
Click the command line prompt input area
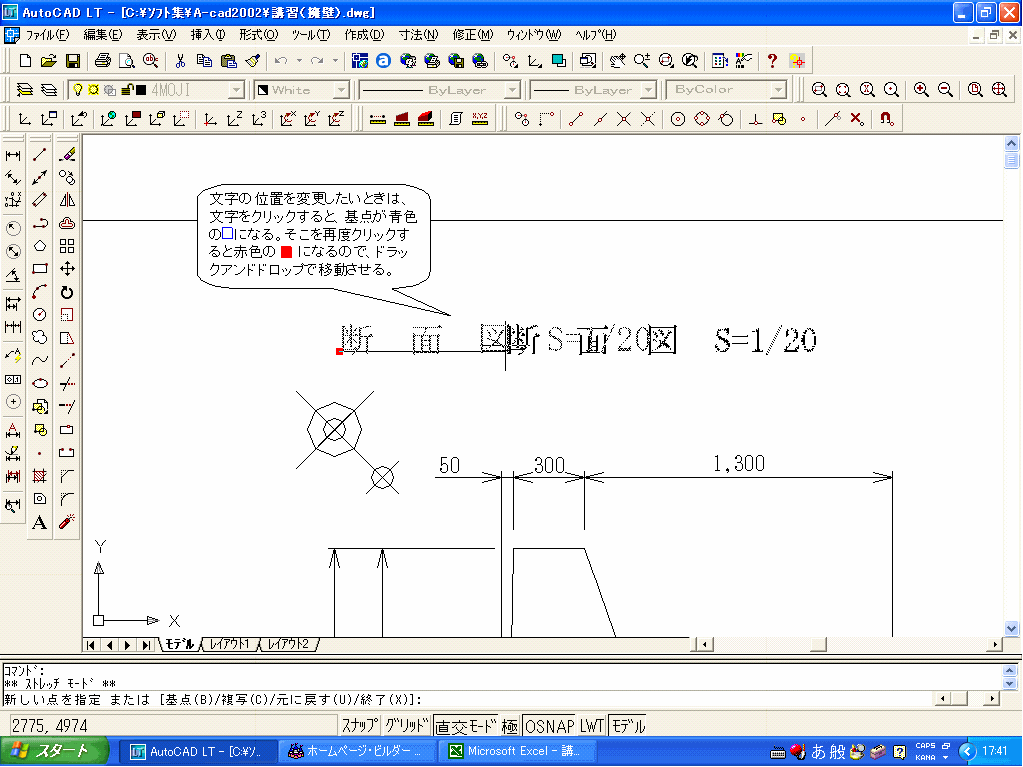pyautogui.click(x=468, y=699)
